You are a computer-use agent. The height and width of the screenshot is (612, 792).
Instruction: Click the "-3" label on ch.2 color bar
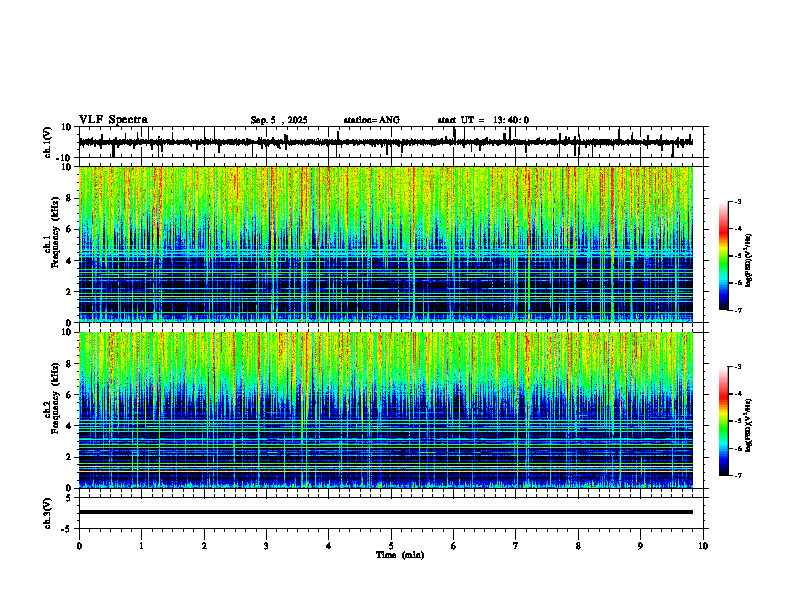[x=737, y=367]
